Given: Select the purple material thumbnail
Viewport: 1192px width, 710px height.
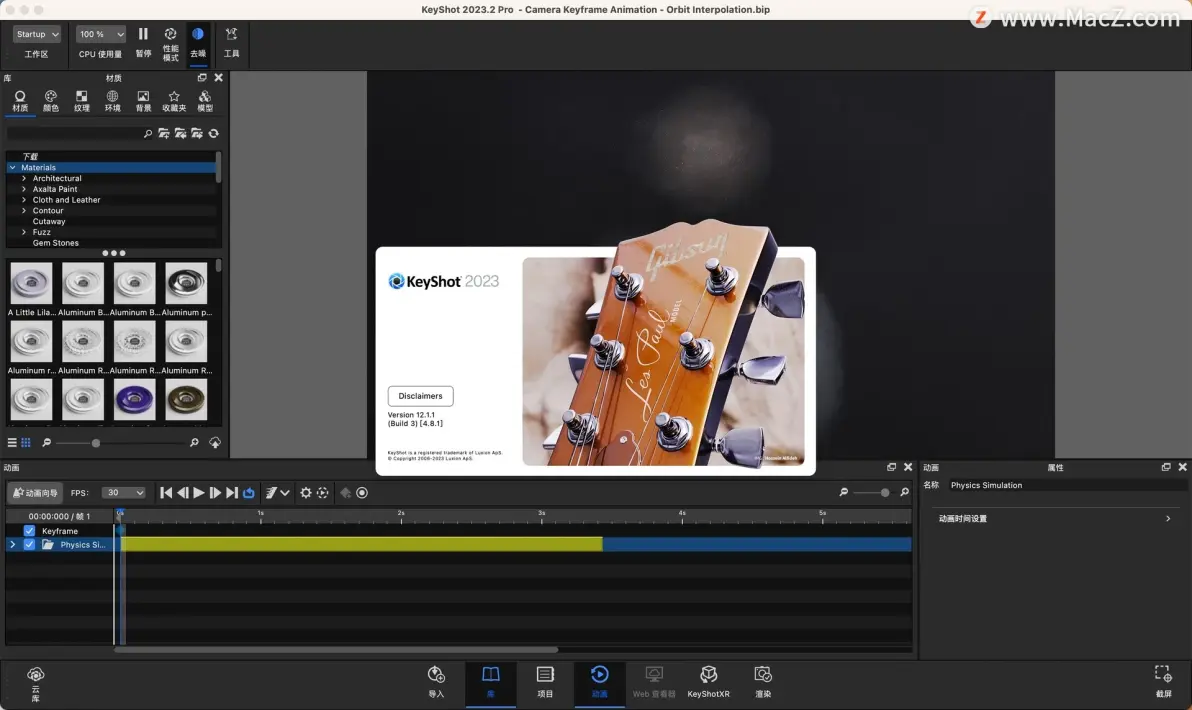Looking at the screenshot, I should pos(135,399).
